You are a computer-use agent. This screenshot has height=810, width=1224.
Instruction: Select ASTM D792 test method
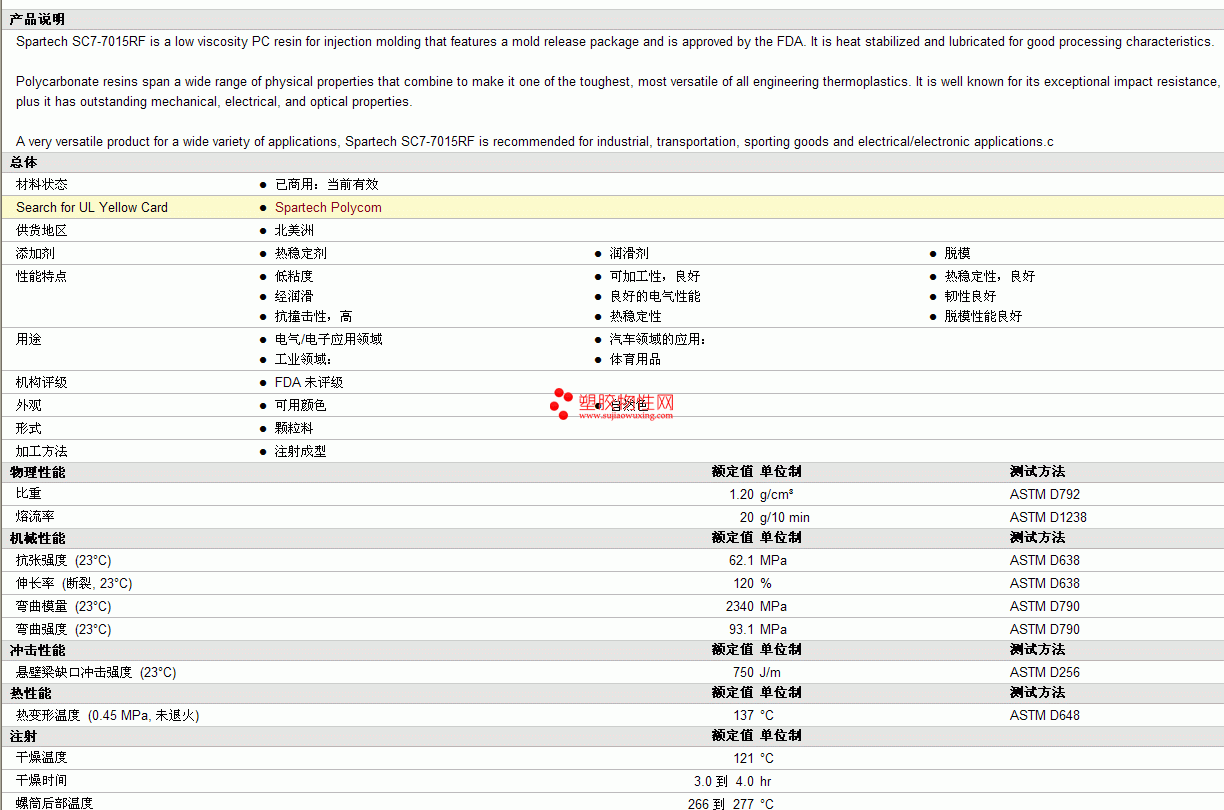tap(1044, 494)
